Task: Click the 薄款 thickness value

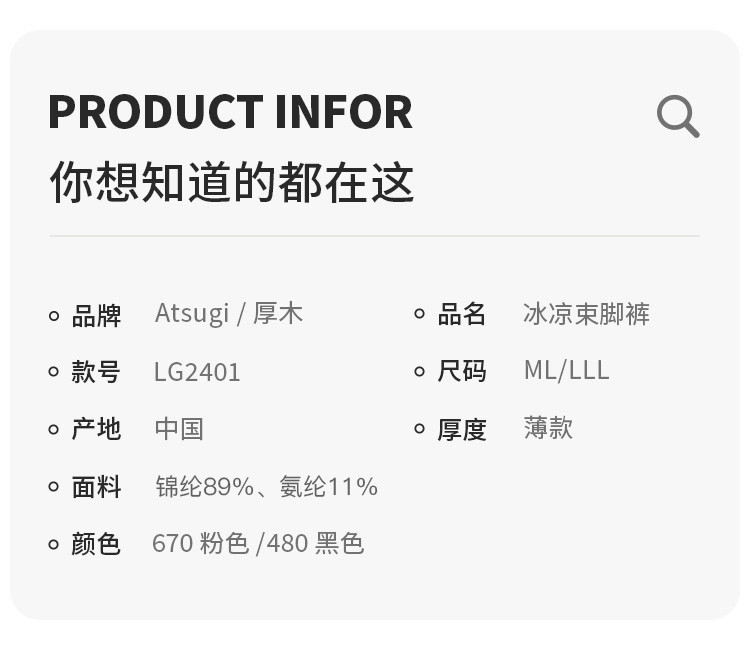Action: (x=548, y=428)
